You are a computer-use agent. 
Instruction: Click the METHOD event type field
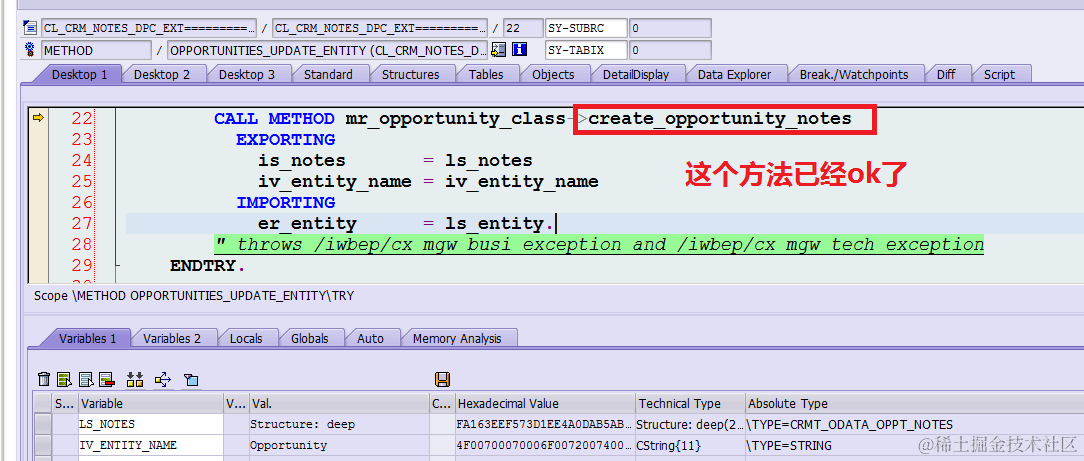(x=96, y=50)
